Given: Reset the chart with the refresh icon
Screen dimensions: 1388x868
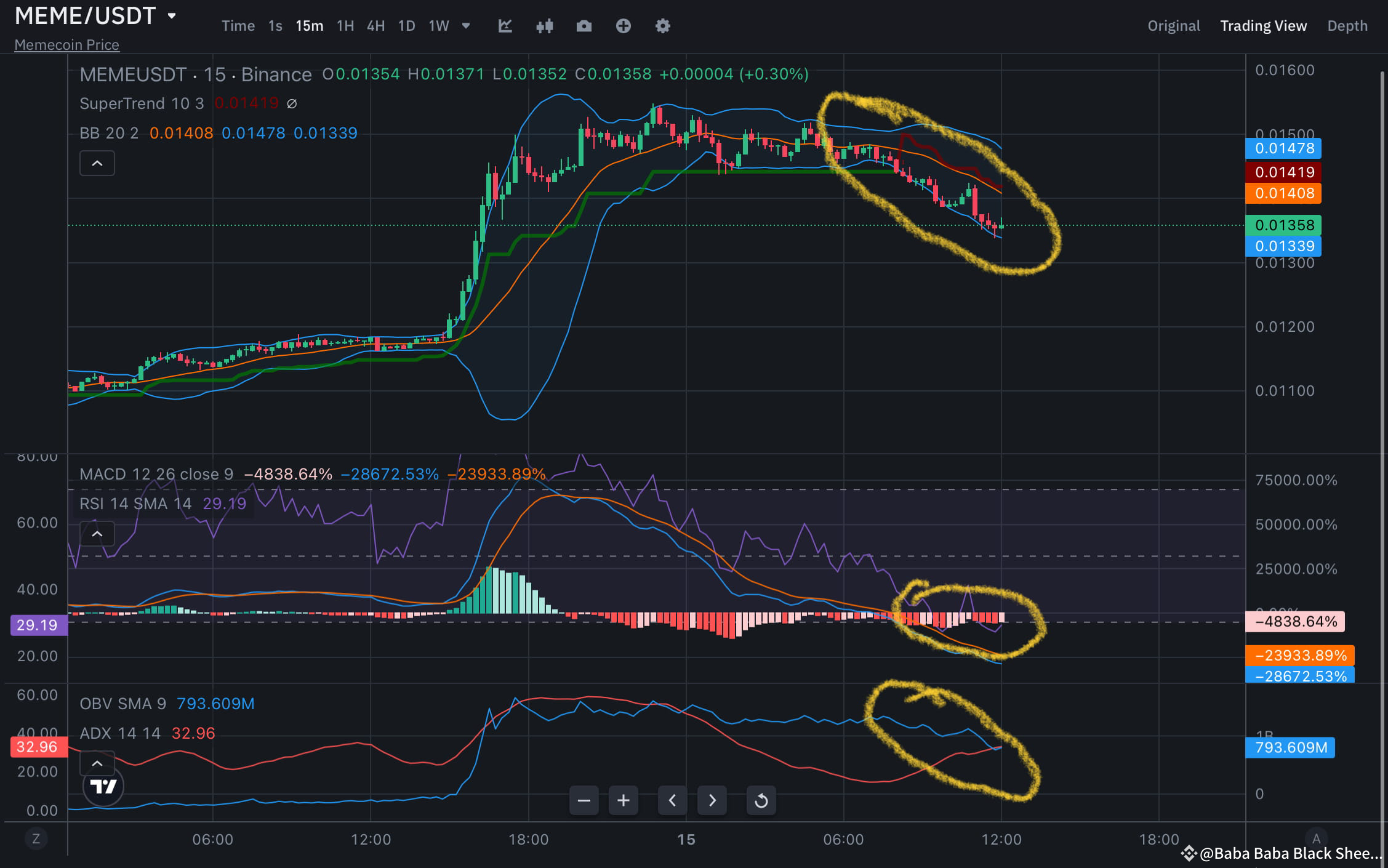Looking at the screenshot, I should point(761,800).
